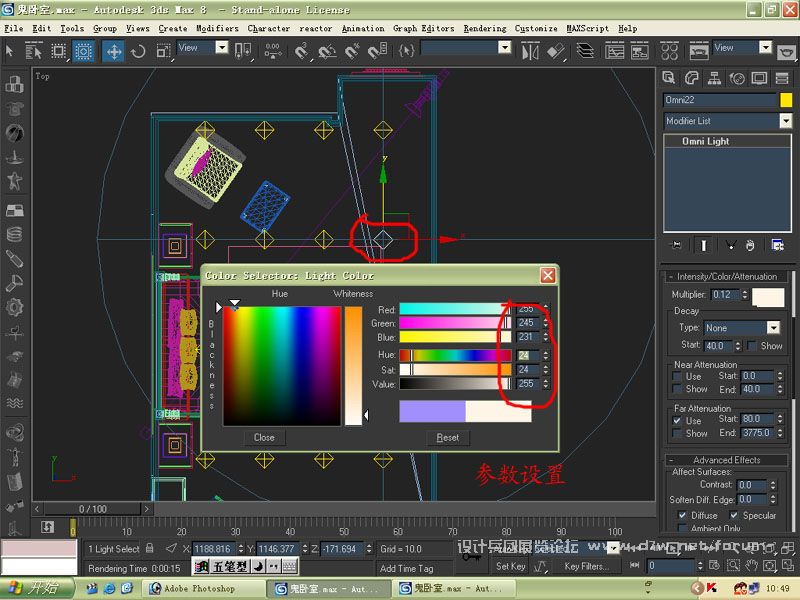Choose the Rectangular Selection Region tool
Viewport: 800px width, 600px height.
coord(59,51)
